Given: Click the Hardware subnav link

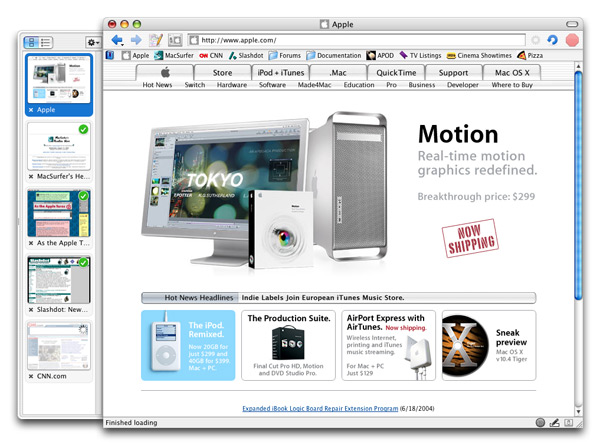Looking at the screenshot, I should coord(232,85).
